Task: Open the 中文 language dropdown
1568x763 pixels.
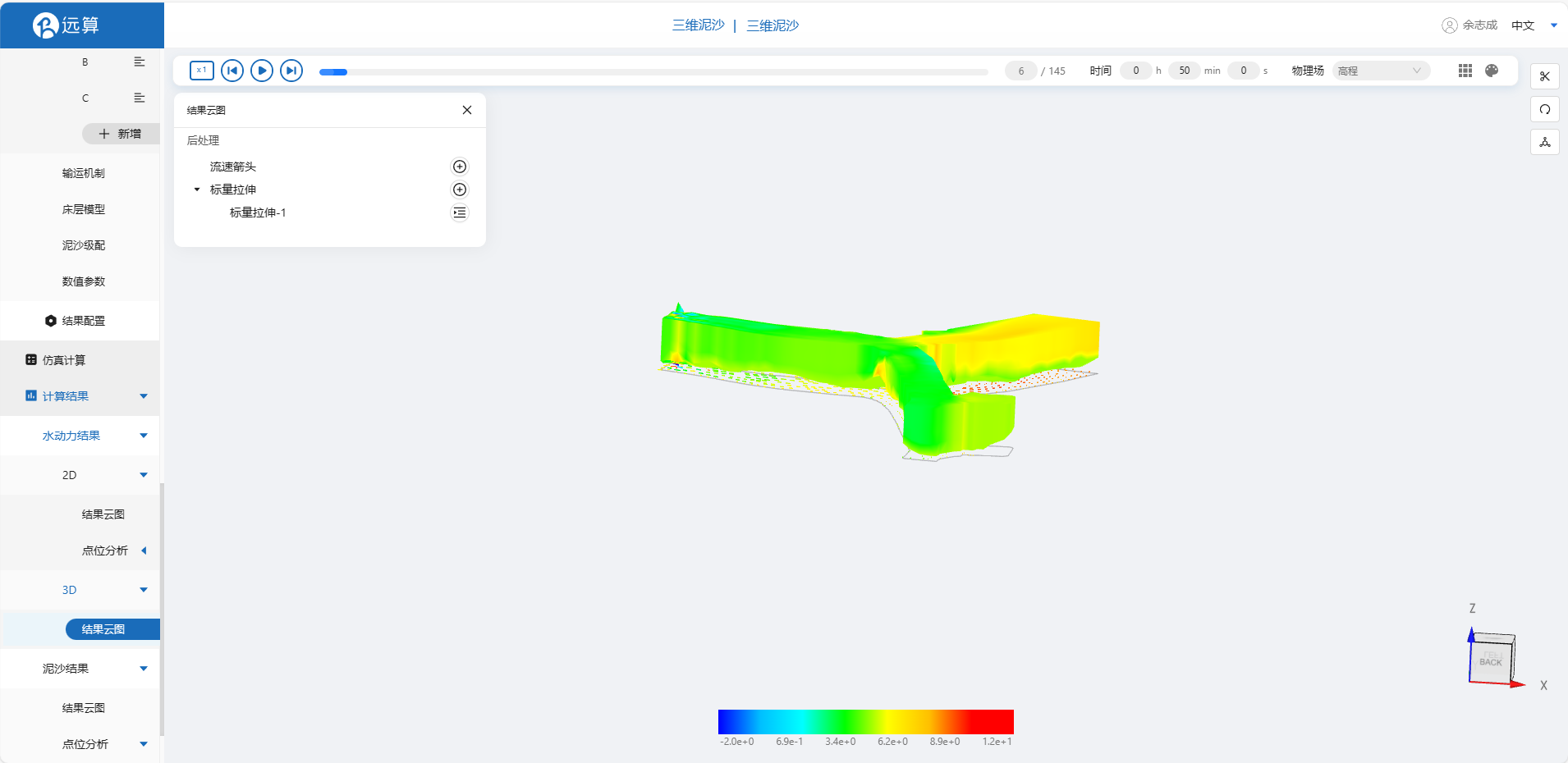Action: 1534,25
